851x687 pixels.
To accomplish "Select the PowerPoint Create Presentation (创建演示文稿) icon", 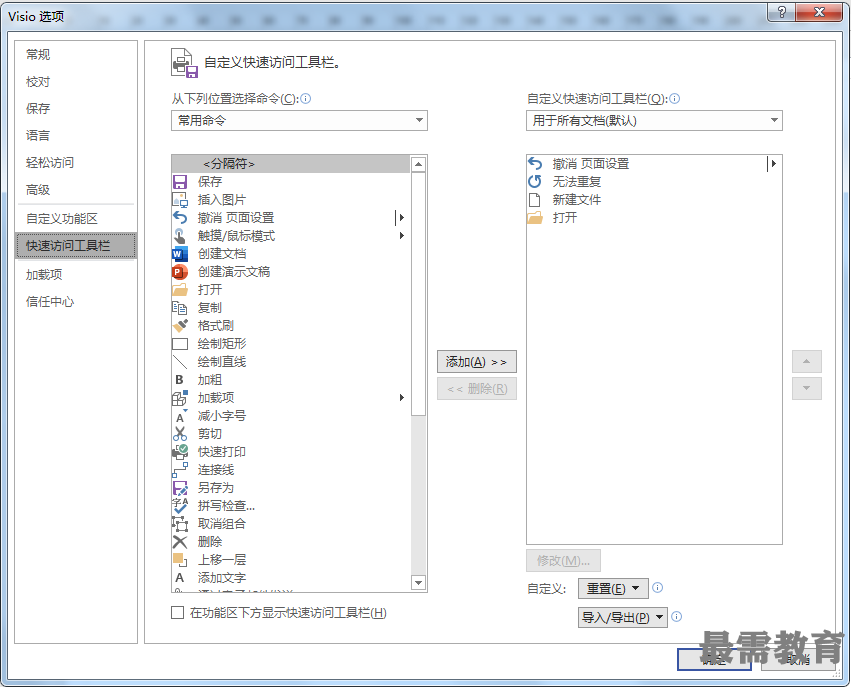I will point(180,271).
